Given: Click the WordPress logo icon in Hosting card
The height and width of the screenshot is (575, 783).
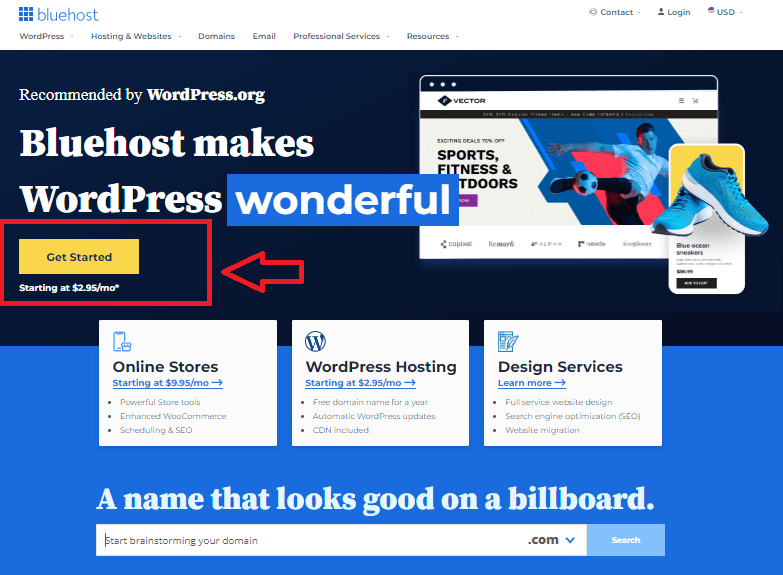Looking at the screenshot, I should [x=315, y=342].
